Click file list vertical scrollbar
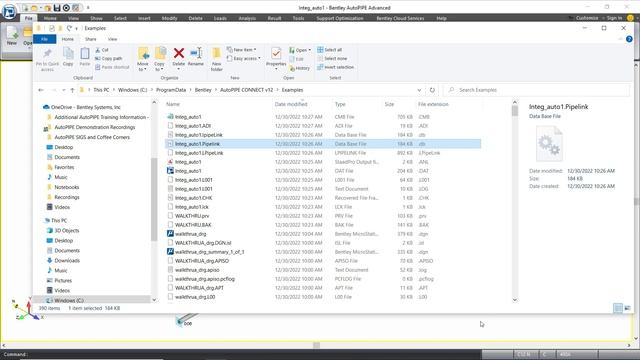 pyautogui.click(x=514, y=200)
